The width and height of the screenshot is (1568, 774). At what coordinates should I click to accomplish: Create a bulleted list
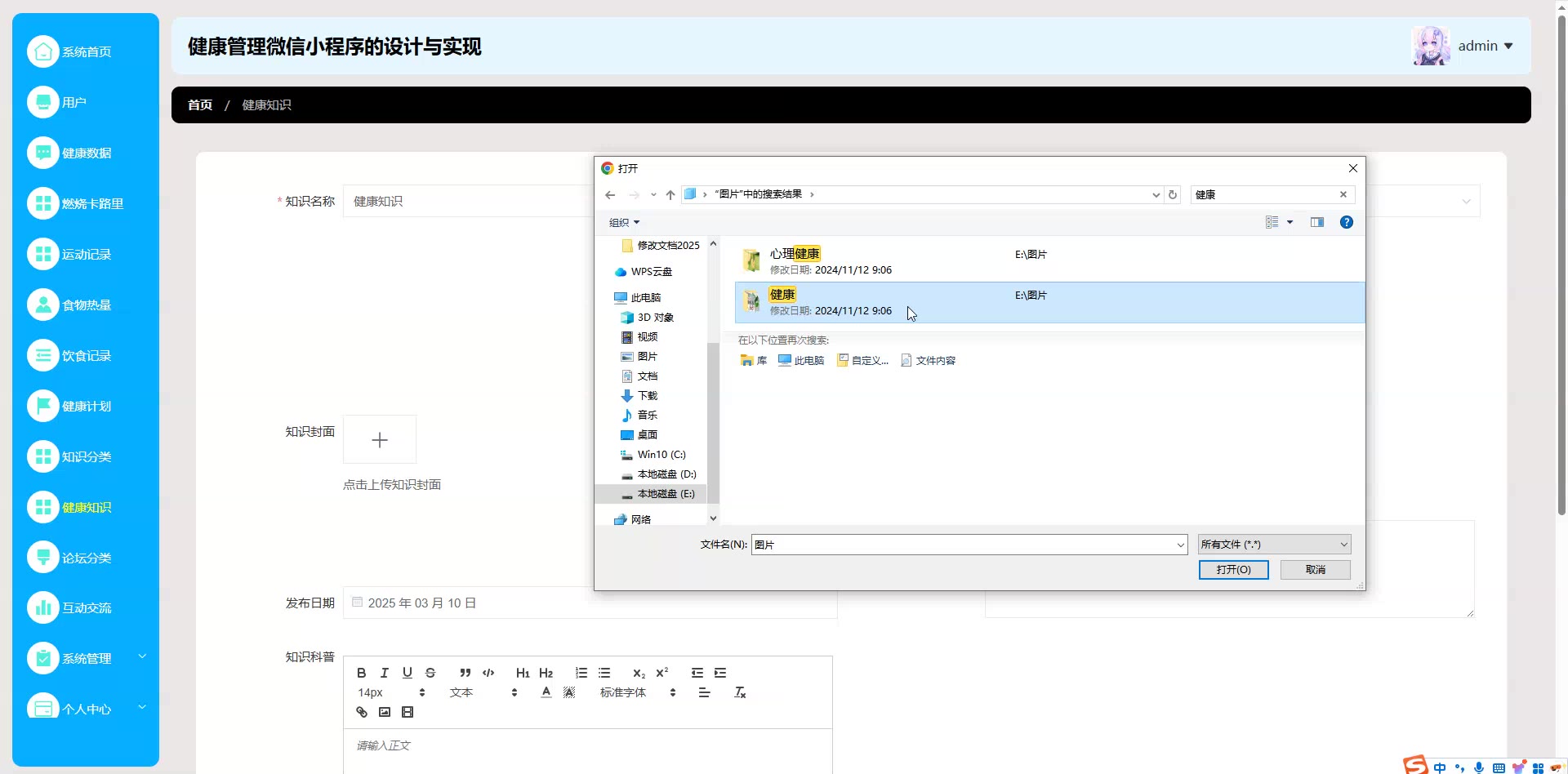(x=604, y=673)
